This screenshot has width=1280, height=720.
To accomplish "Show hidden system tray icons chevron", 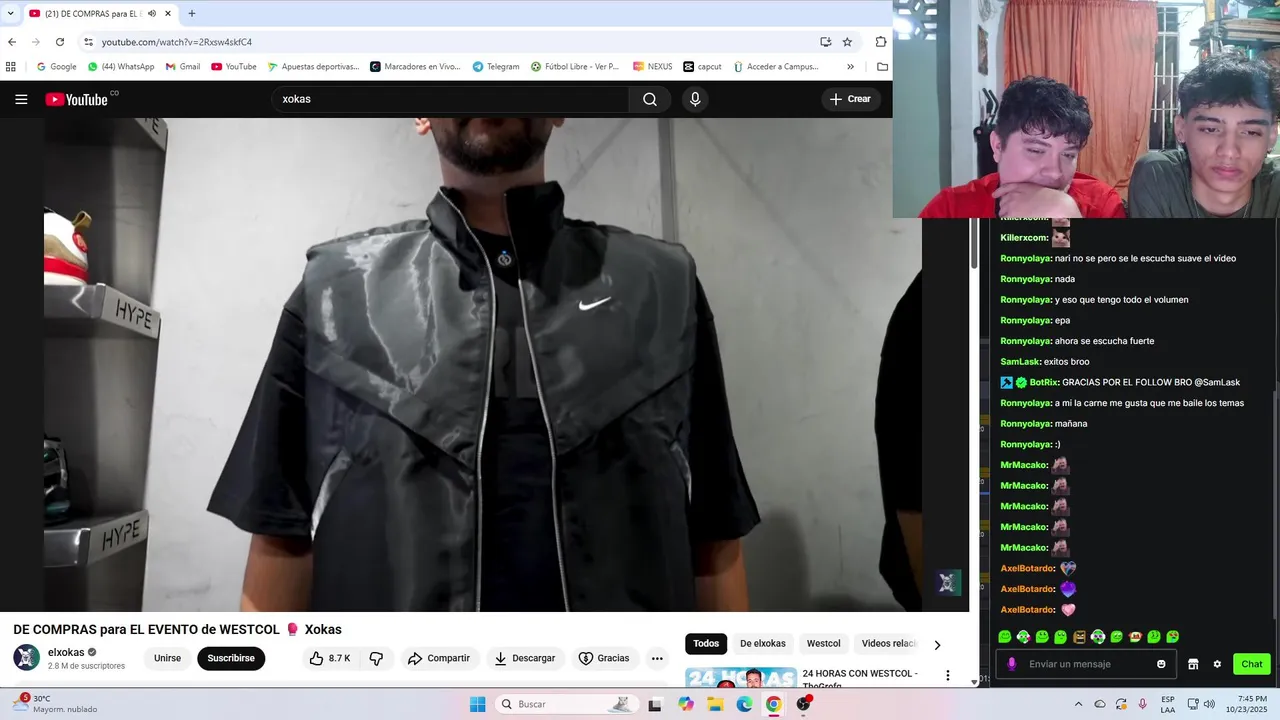I will 1078,704.
